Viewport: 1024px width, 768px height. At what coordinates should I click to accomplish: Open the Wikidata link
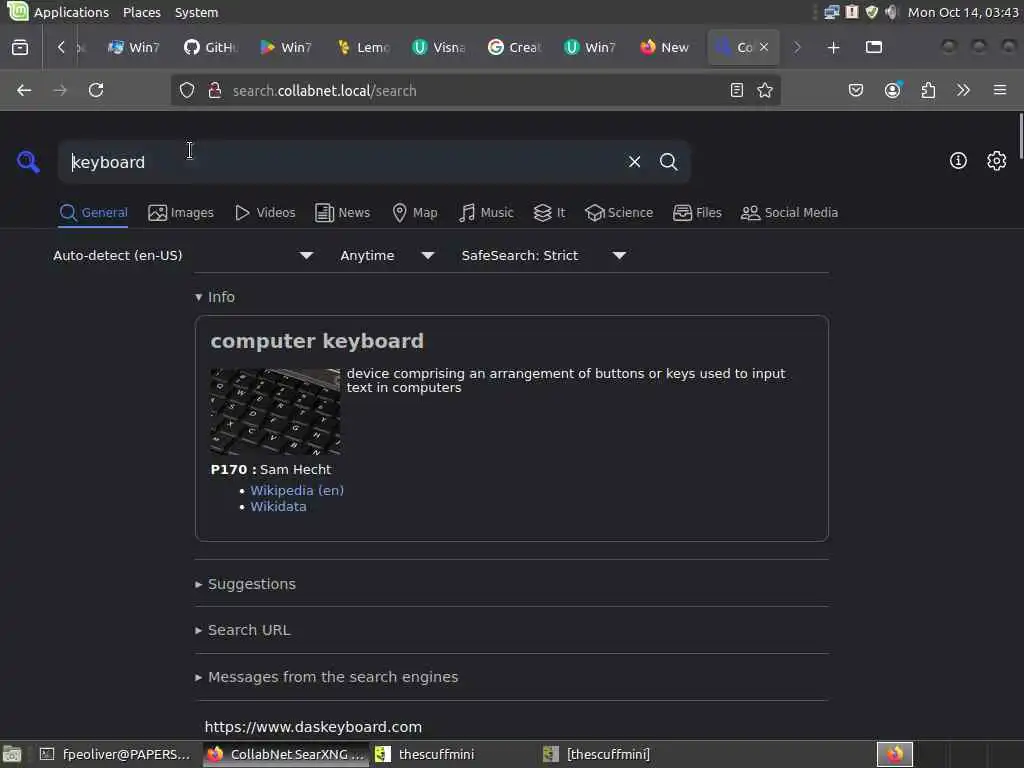278,507
